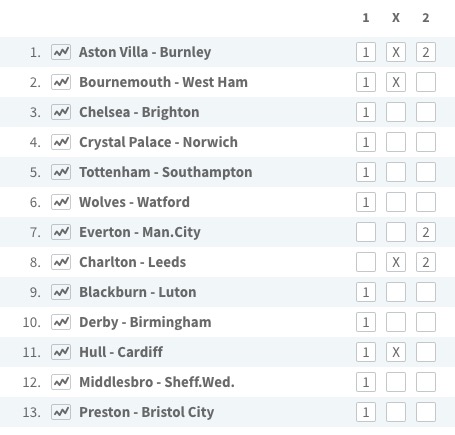The height and width of the screenshot is (435, 455).
Task: Select away win 2 for Derby - Birmingham
Action: pyautogui.click(x=426, y=322)
